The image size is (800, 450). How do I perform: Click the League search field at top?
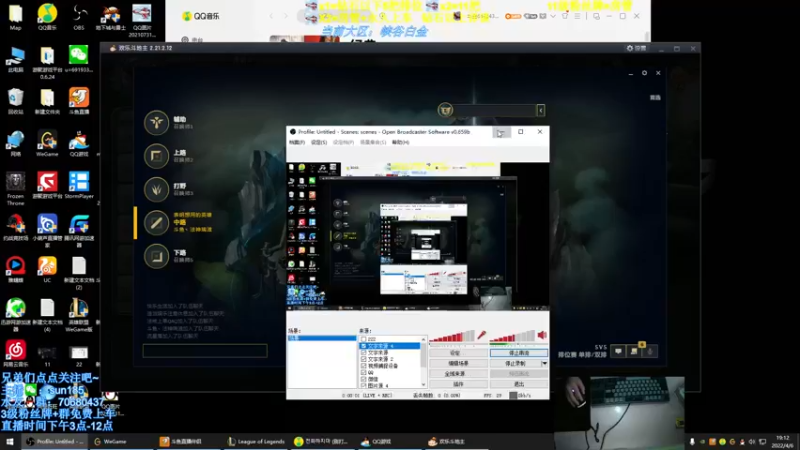pyautogui.click(x=495, y=110)
